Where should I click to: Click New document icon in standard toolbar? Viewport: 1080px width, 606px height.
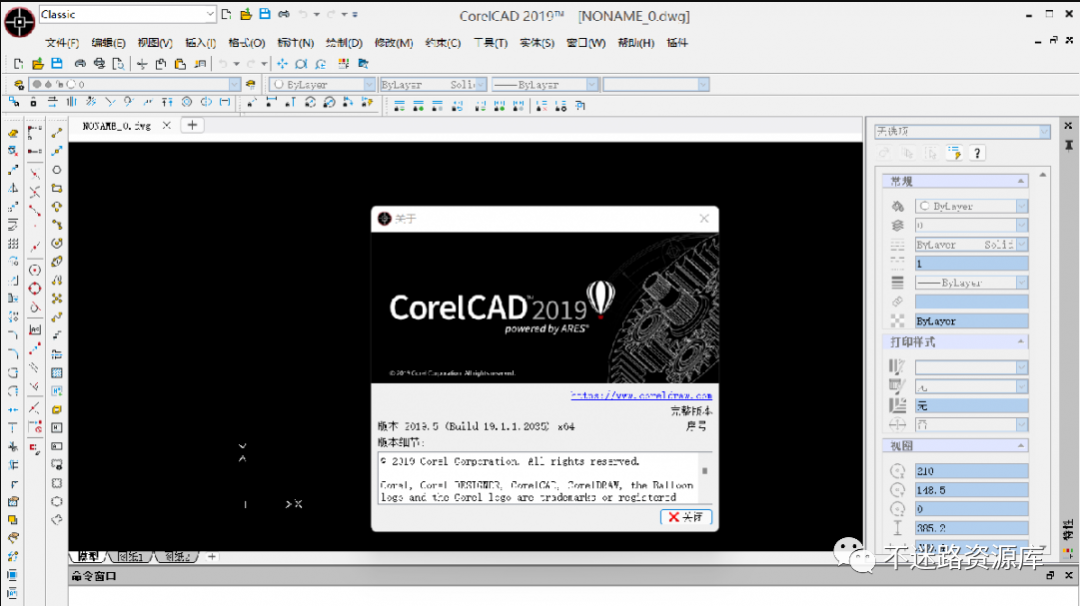click(x=19, y=64)
